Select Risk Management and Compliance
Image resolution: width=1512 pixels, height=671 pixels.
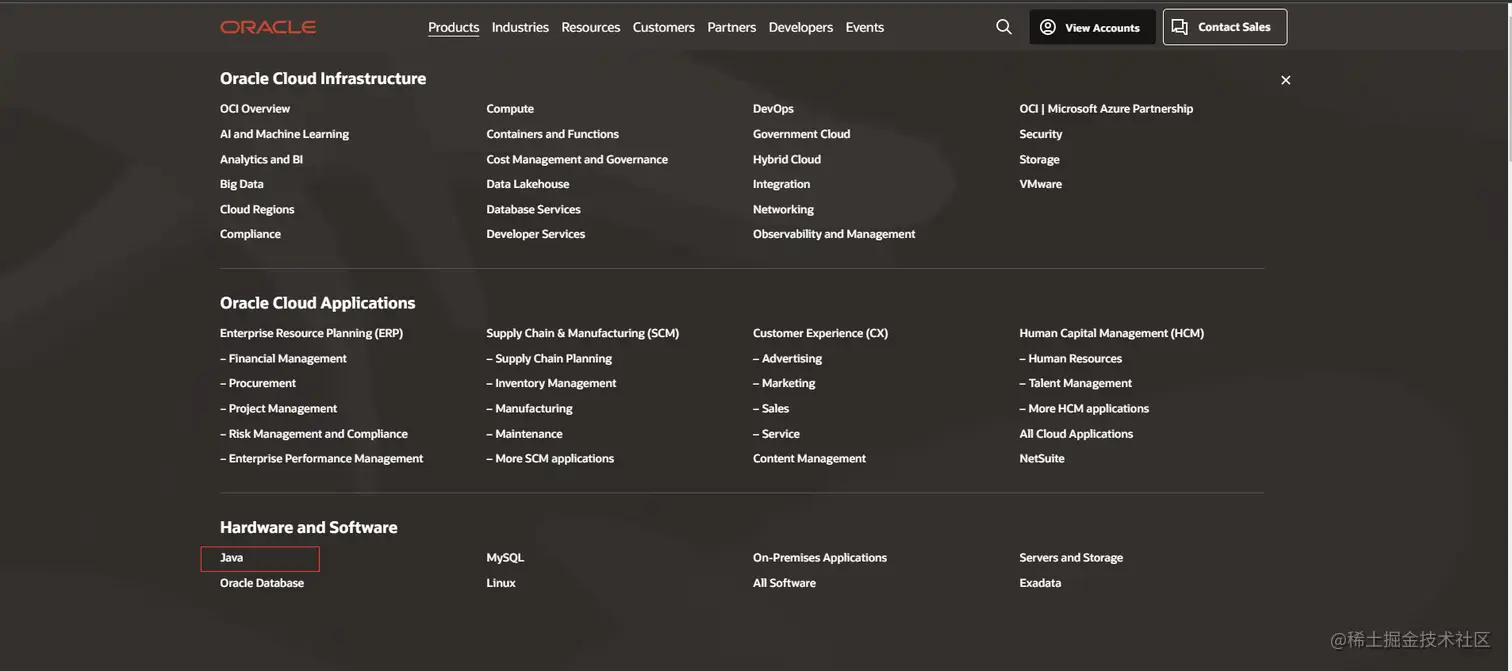coord(314,434)
